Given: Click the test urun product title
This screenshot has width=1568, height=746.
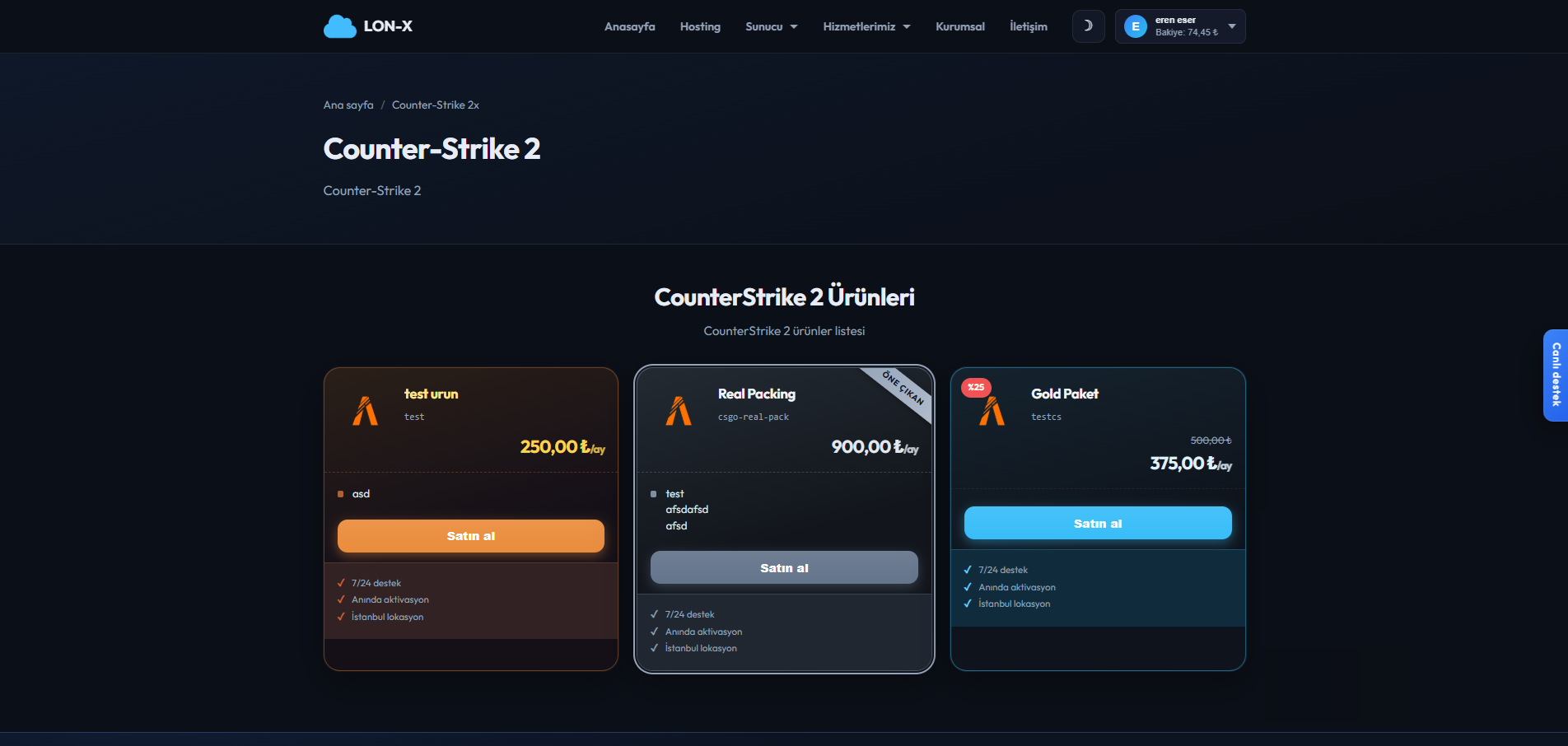Looking at the screenshot, I should pos(431,394).
